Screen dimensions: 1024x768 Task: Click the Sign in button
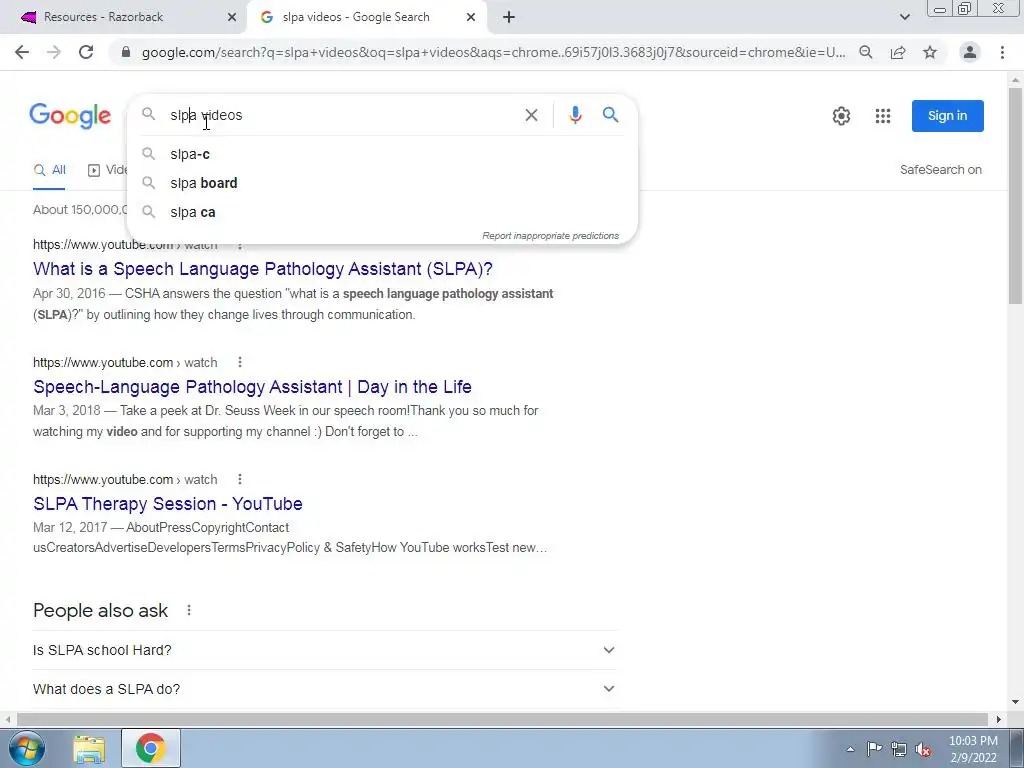click(x=948, y=116)
